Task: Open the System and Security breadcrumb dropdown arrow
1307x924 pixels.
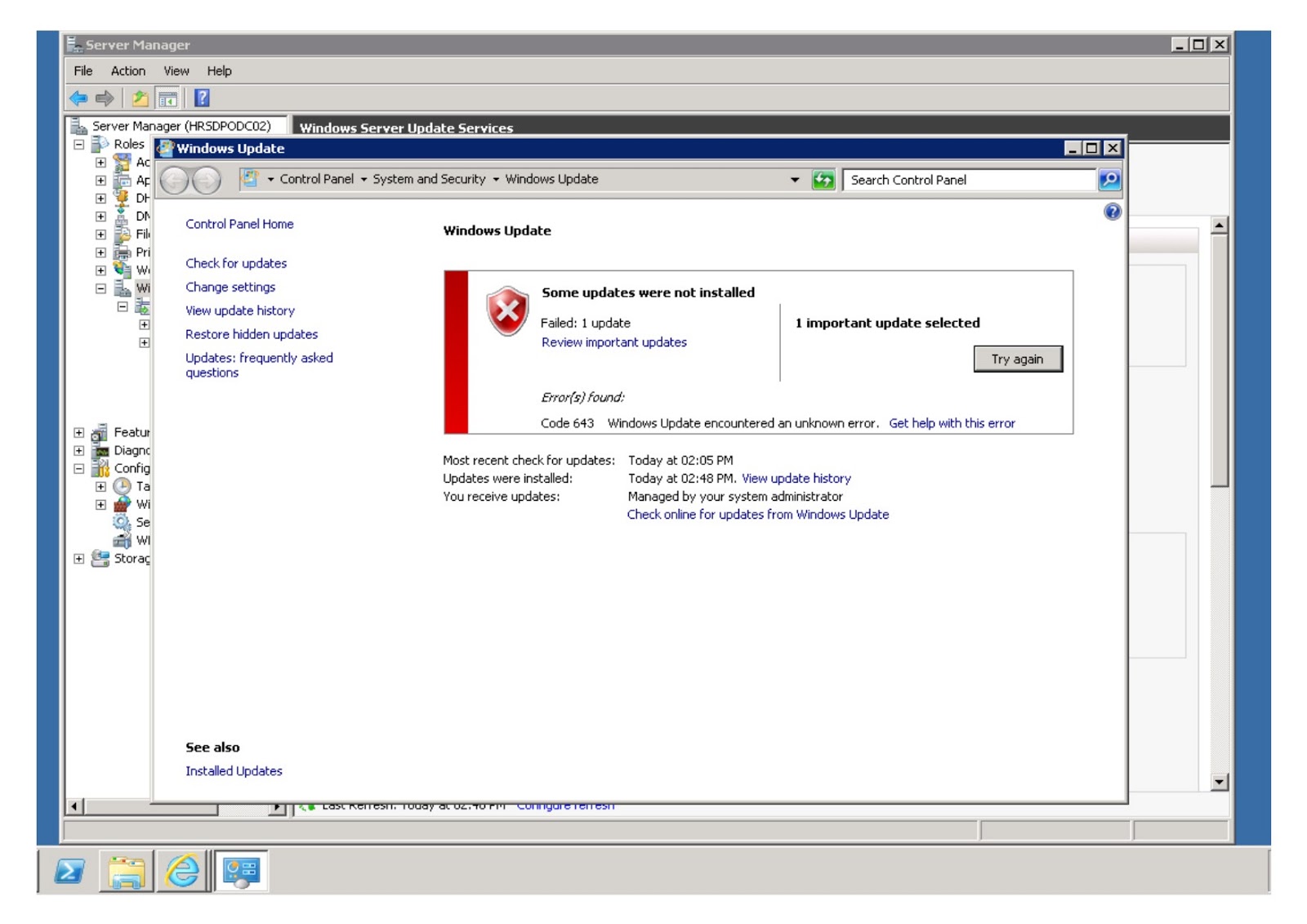Action: (496, 180)
